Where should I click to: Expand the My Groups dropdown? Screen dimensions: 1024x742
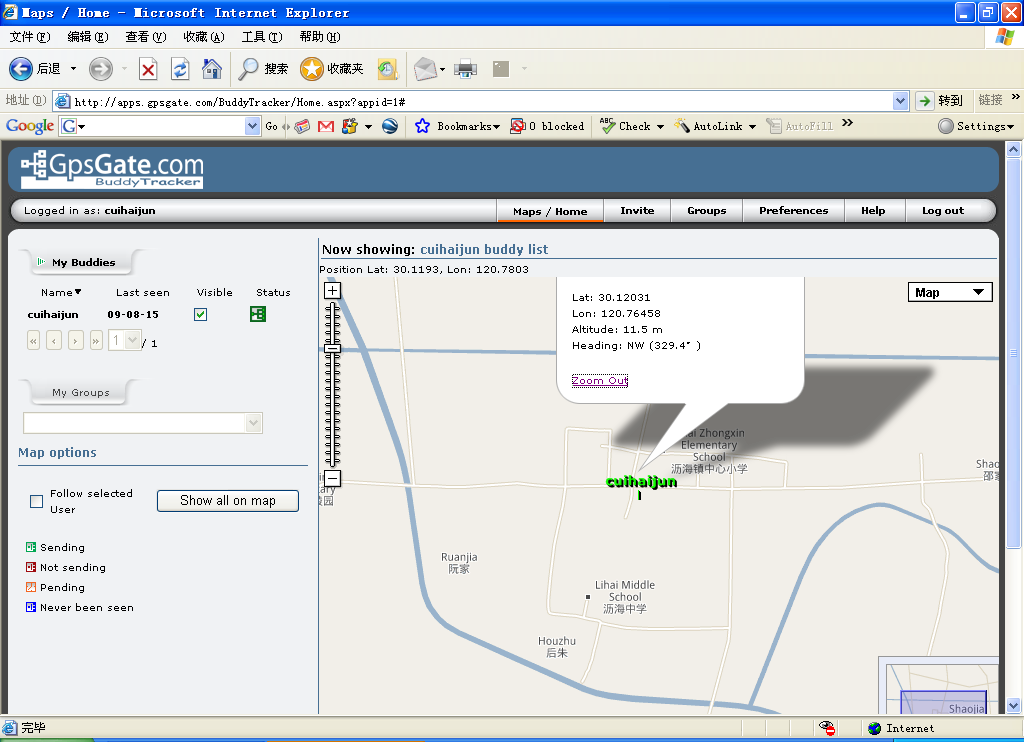(253, 423)
